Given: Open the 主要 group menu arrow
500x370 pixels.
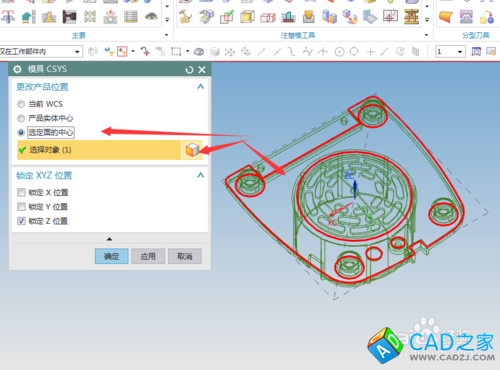Looking at the screenshot, I should point(167,35).
